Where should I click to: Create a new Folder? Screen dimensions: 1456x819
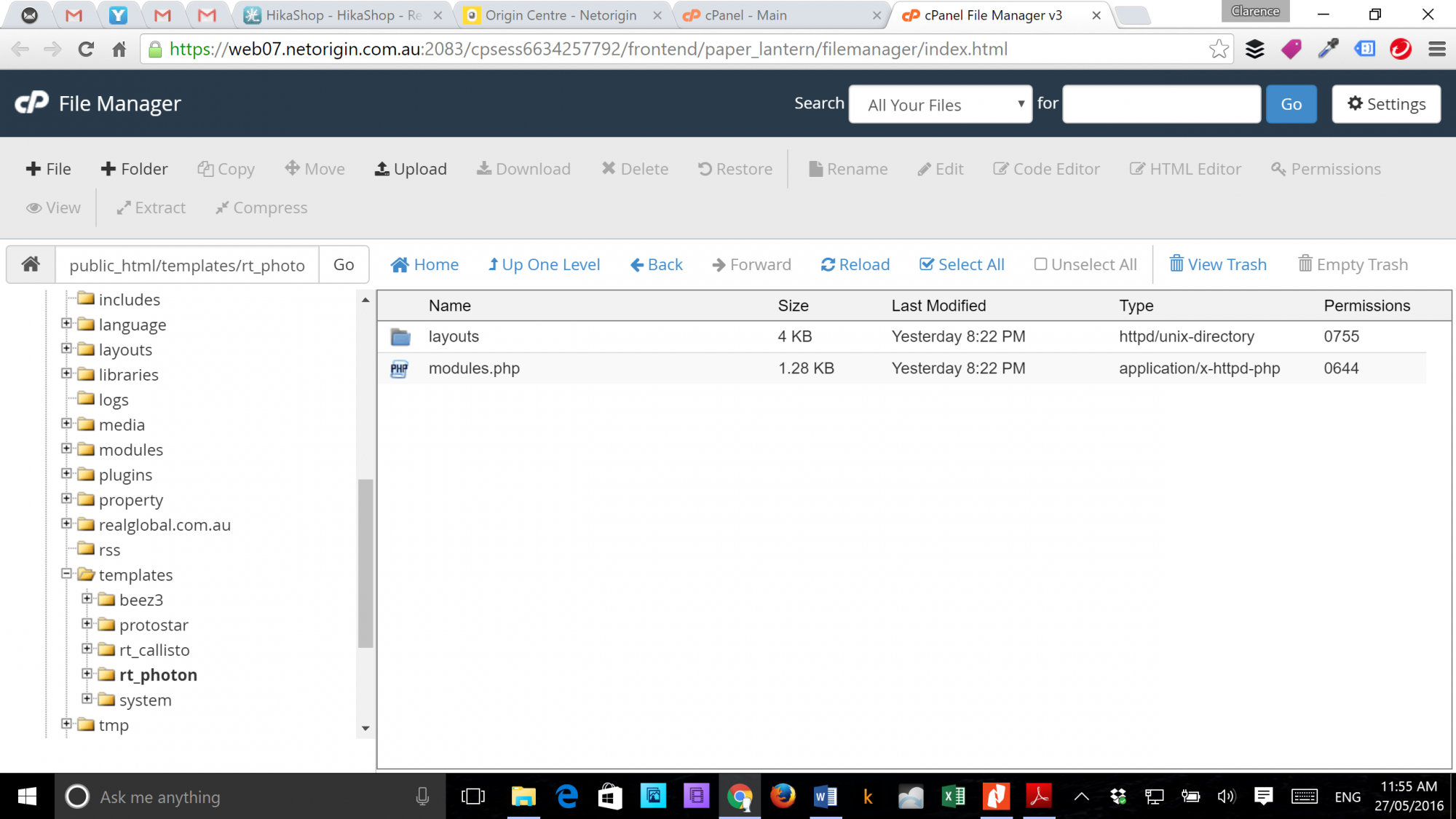pyautogui.click(x=135, y=169)
